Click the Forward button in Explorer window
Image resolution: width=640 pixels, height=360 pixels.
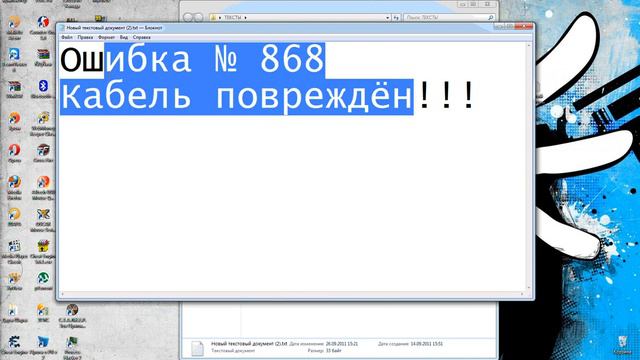pyautogui.click(x=198, y=18)
